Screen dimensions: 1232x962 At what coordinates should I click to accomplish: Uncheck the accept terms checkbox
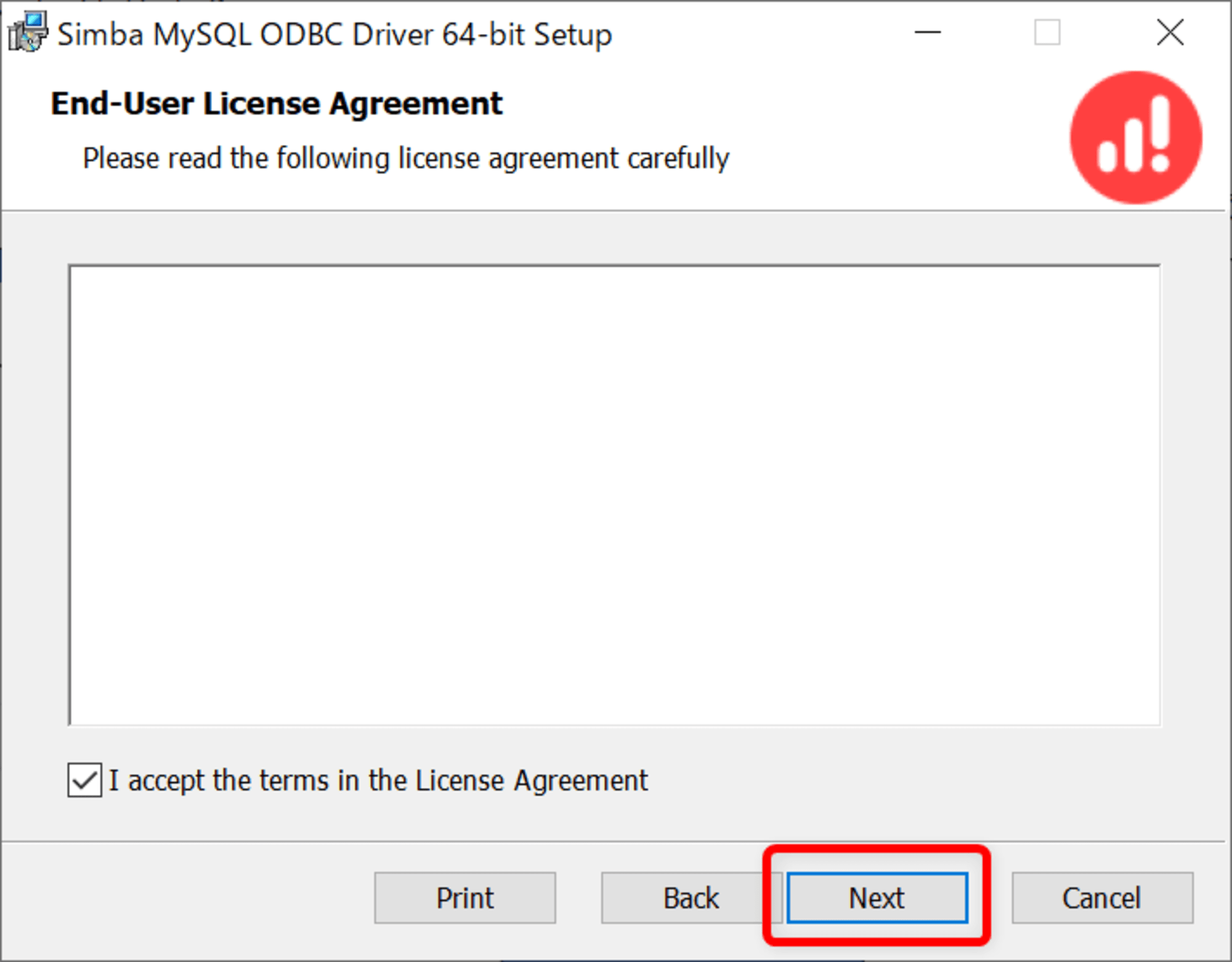coord(84,780)
